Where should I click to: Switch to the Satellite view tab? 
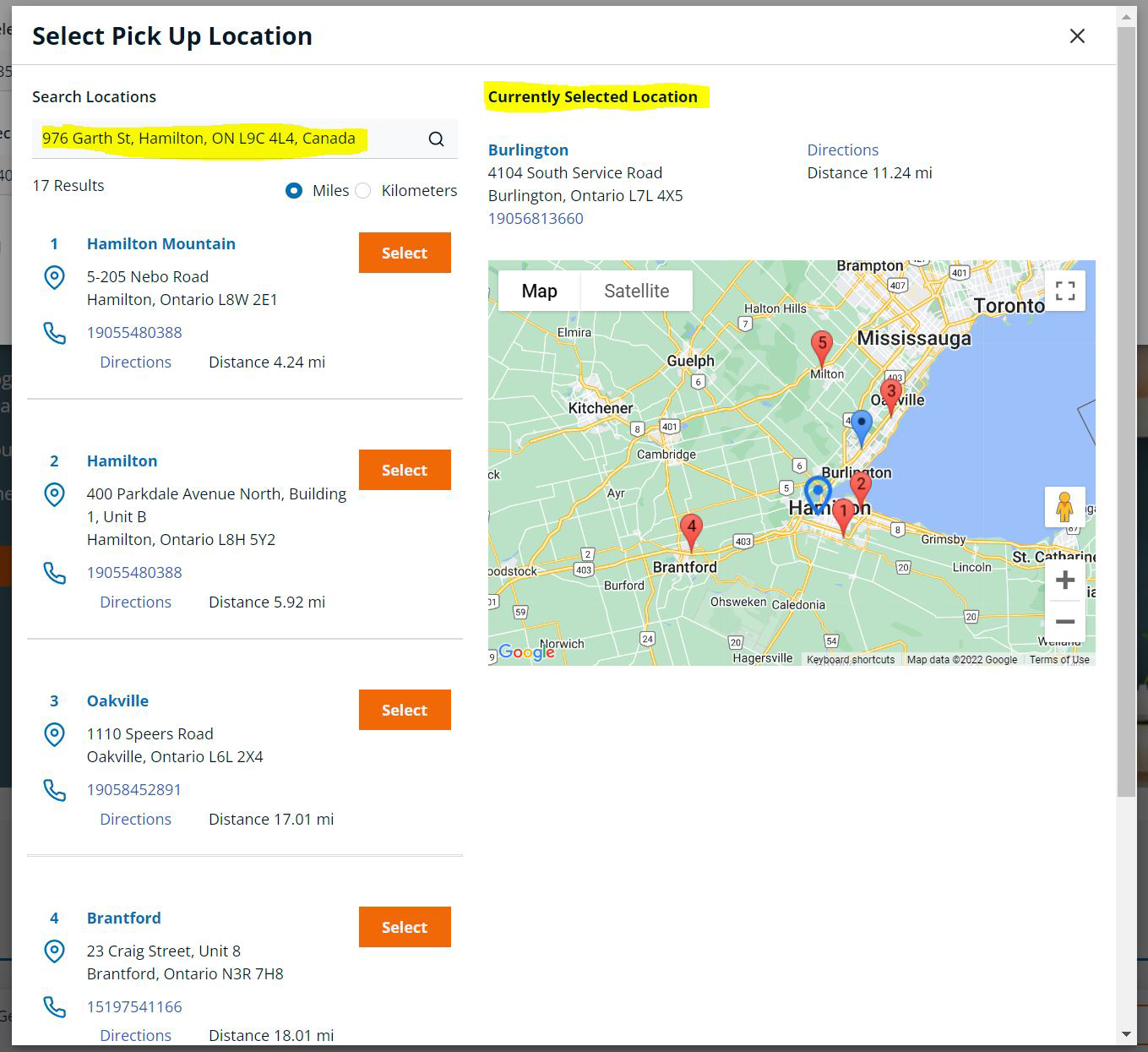pyautogui.click(x=637, y=291)
